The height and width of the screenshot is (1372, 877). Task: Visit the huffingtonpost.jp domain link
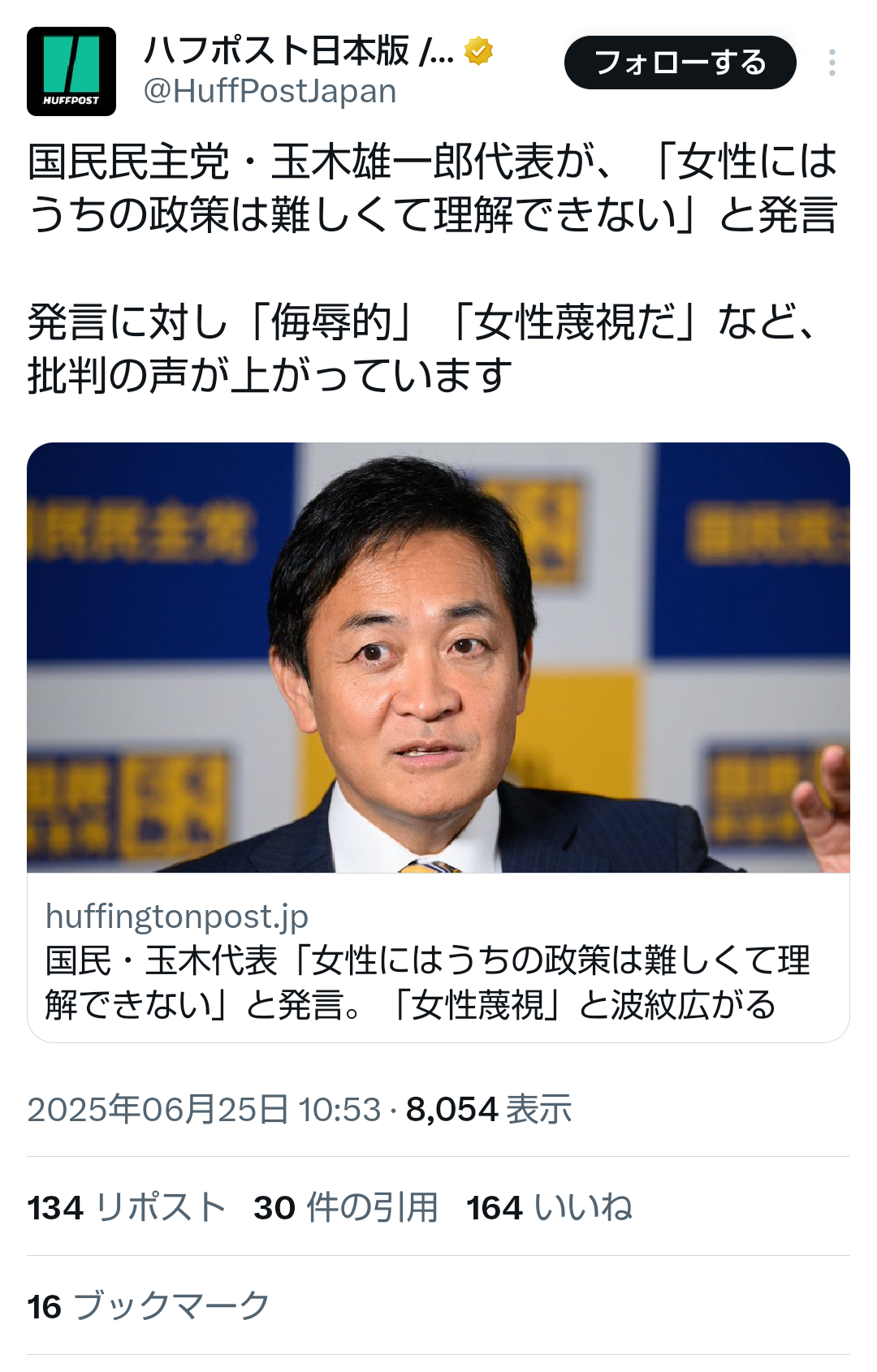(x=177, y=916)
